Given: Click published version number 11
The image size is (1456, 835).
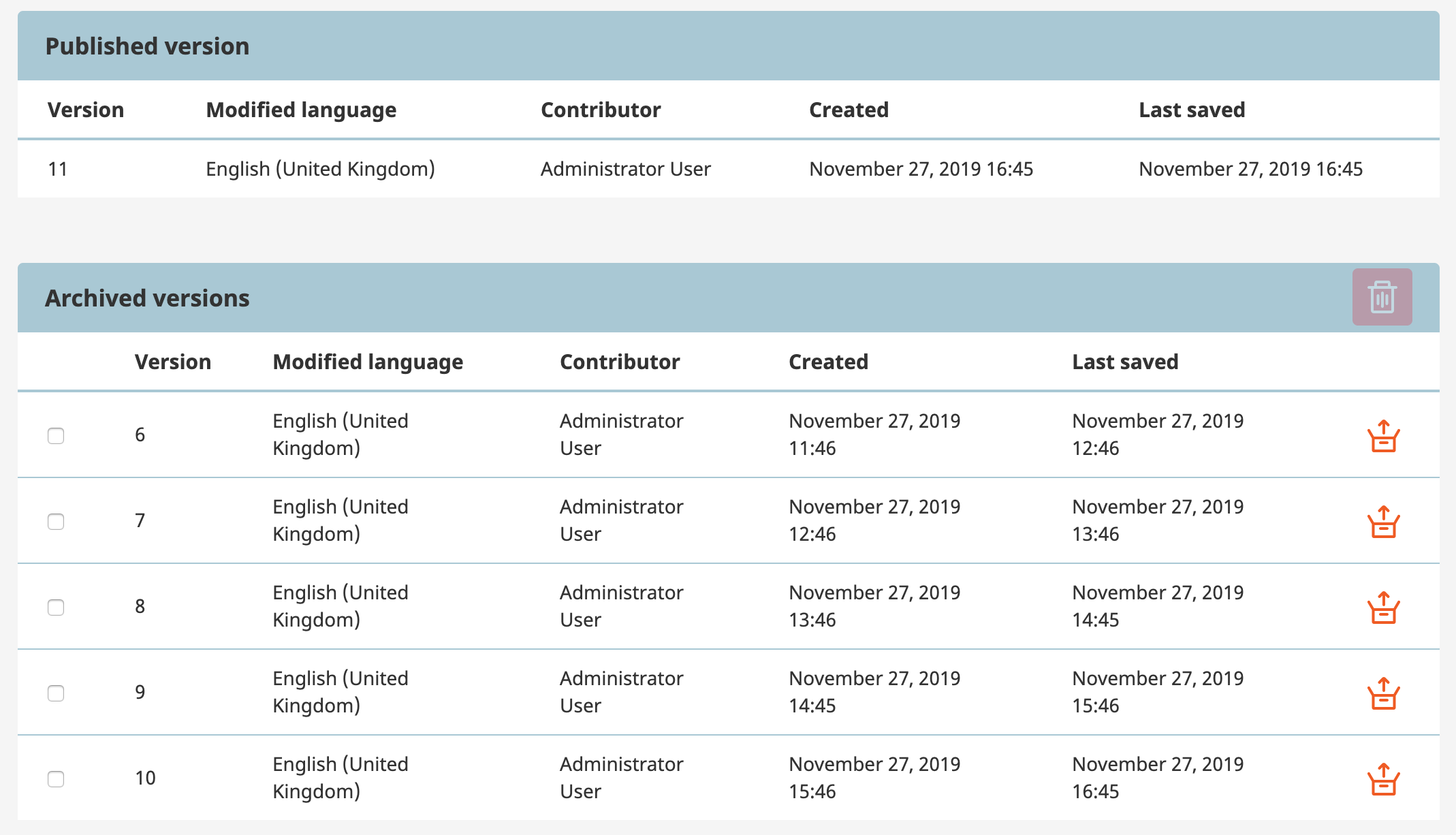Looking at the screenshot, I should pyautogui.click(x=58, y=169).
